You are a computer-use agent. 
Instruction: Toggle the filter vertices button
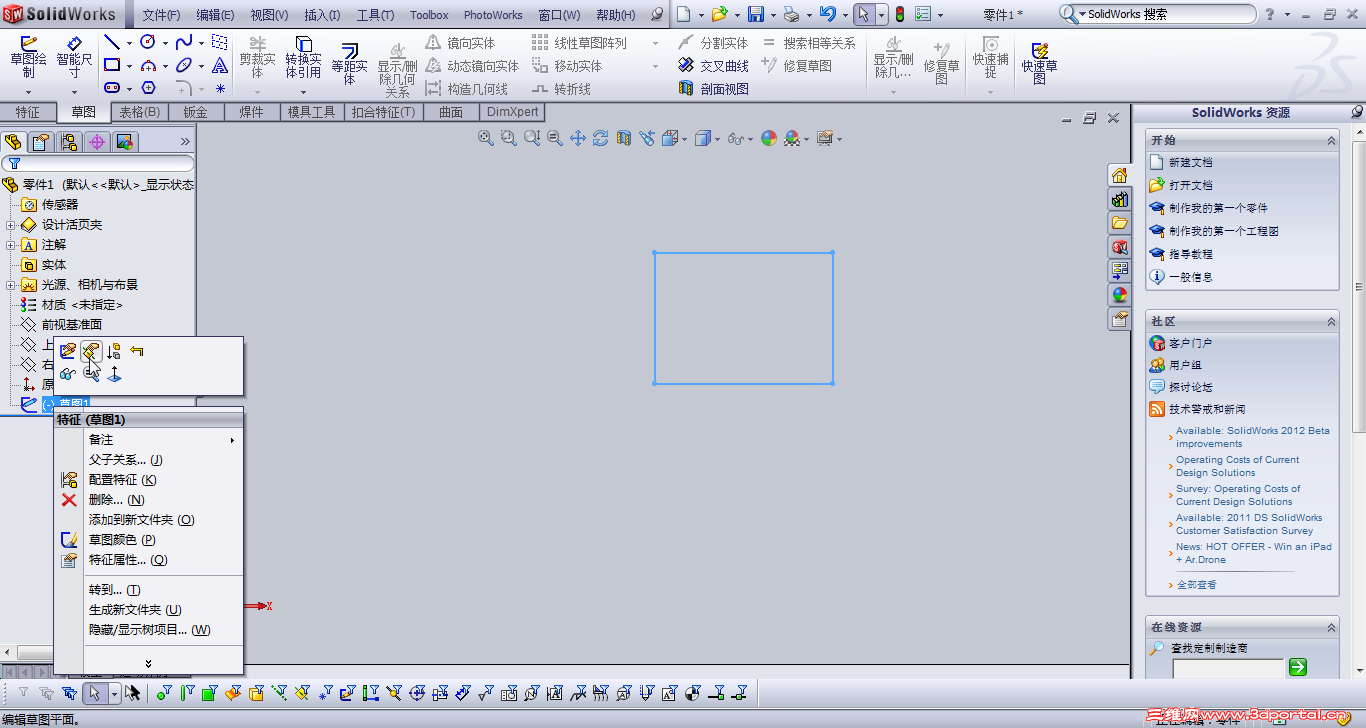(164, 692)
